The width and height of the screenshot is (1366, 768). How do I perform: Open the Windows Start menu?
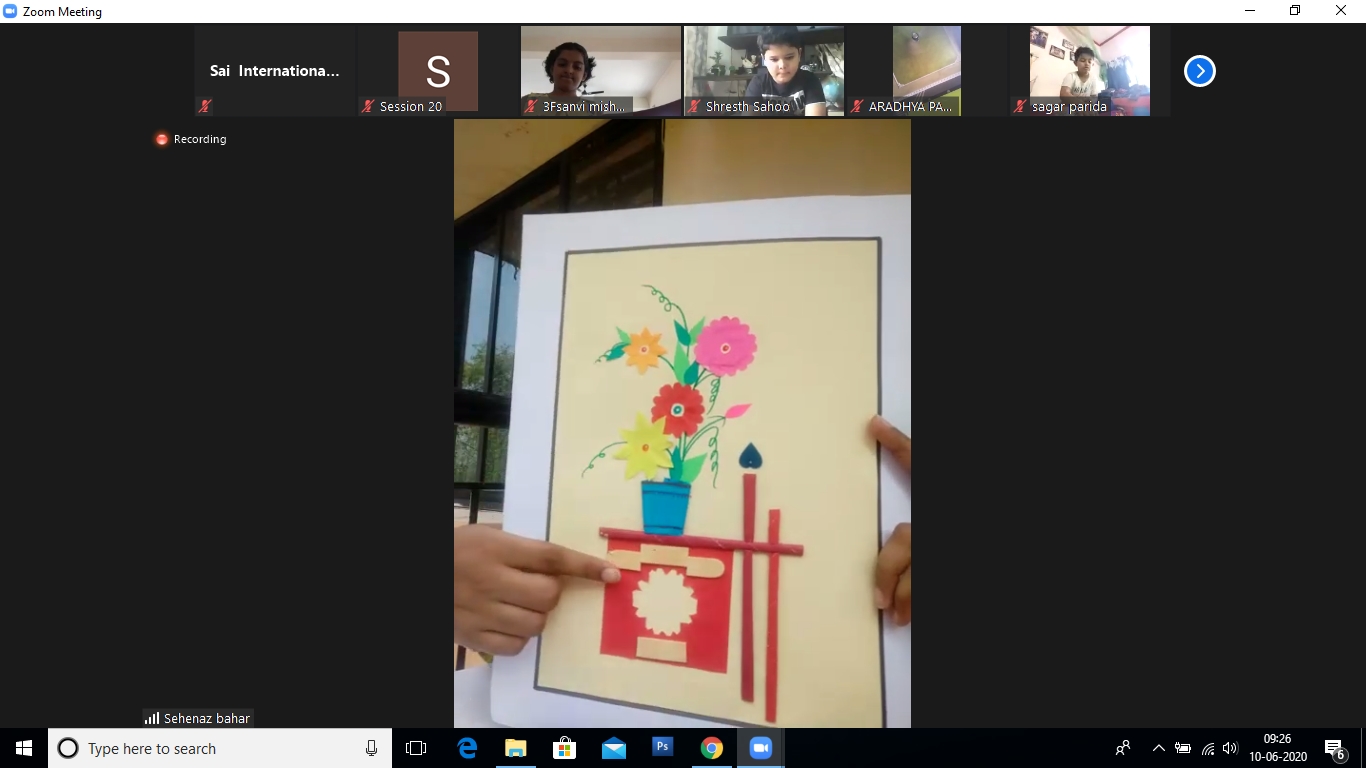[x=24, y=748]
